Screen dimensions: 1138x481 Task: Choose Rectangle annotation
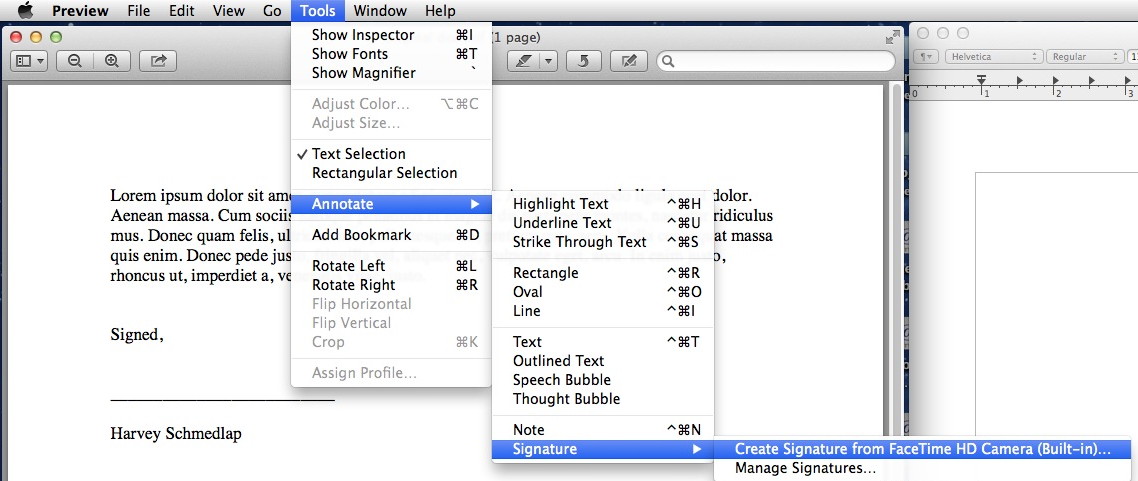pyautogui.click(x=602, y=273)
